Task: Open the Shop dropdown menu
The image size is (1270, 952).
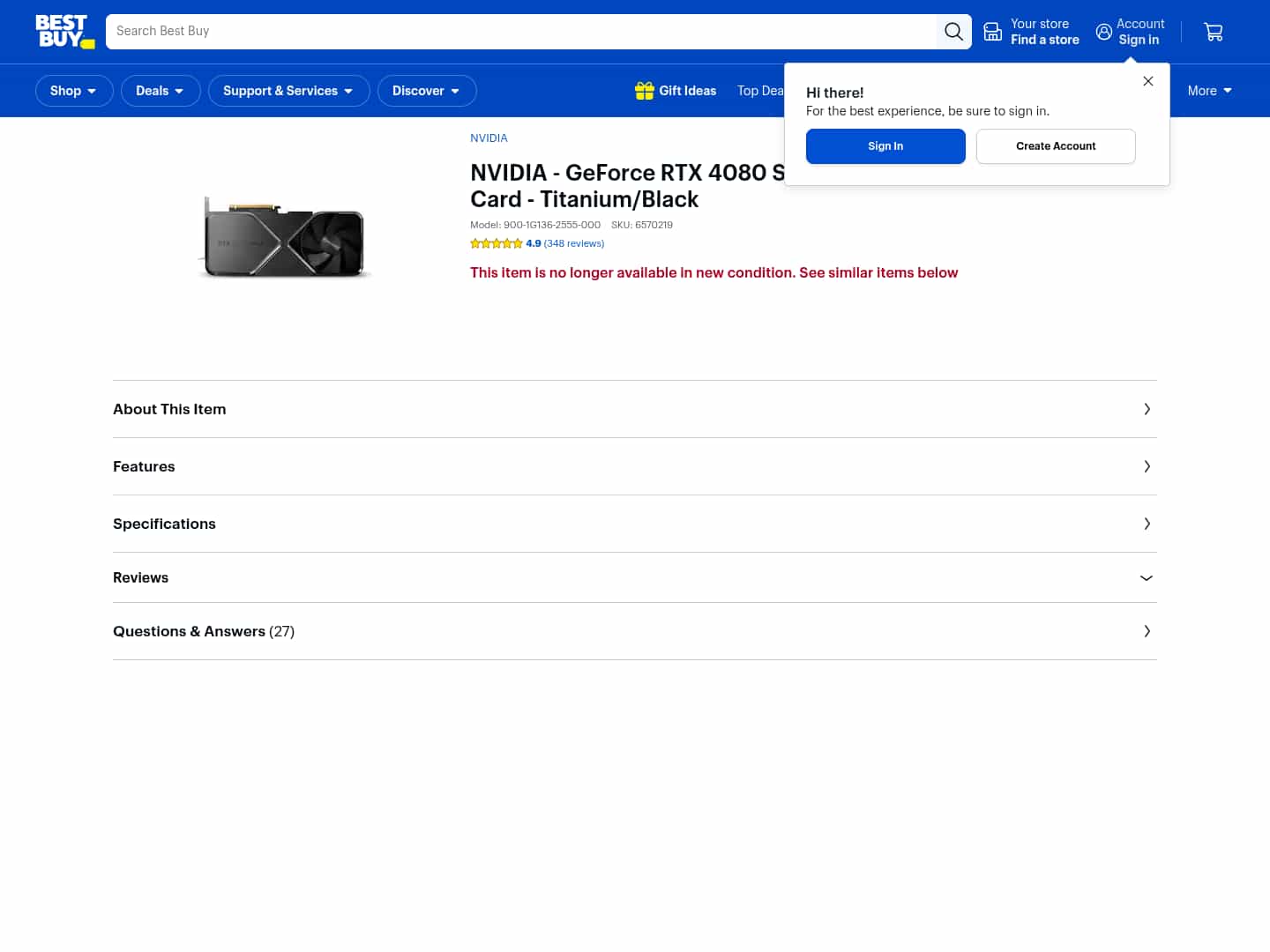Action: [x=74, y=91]
